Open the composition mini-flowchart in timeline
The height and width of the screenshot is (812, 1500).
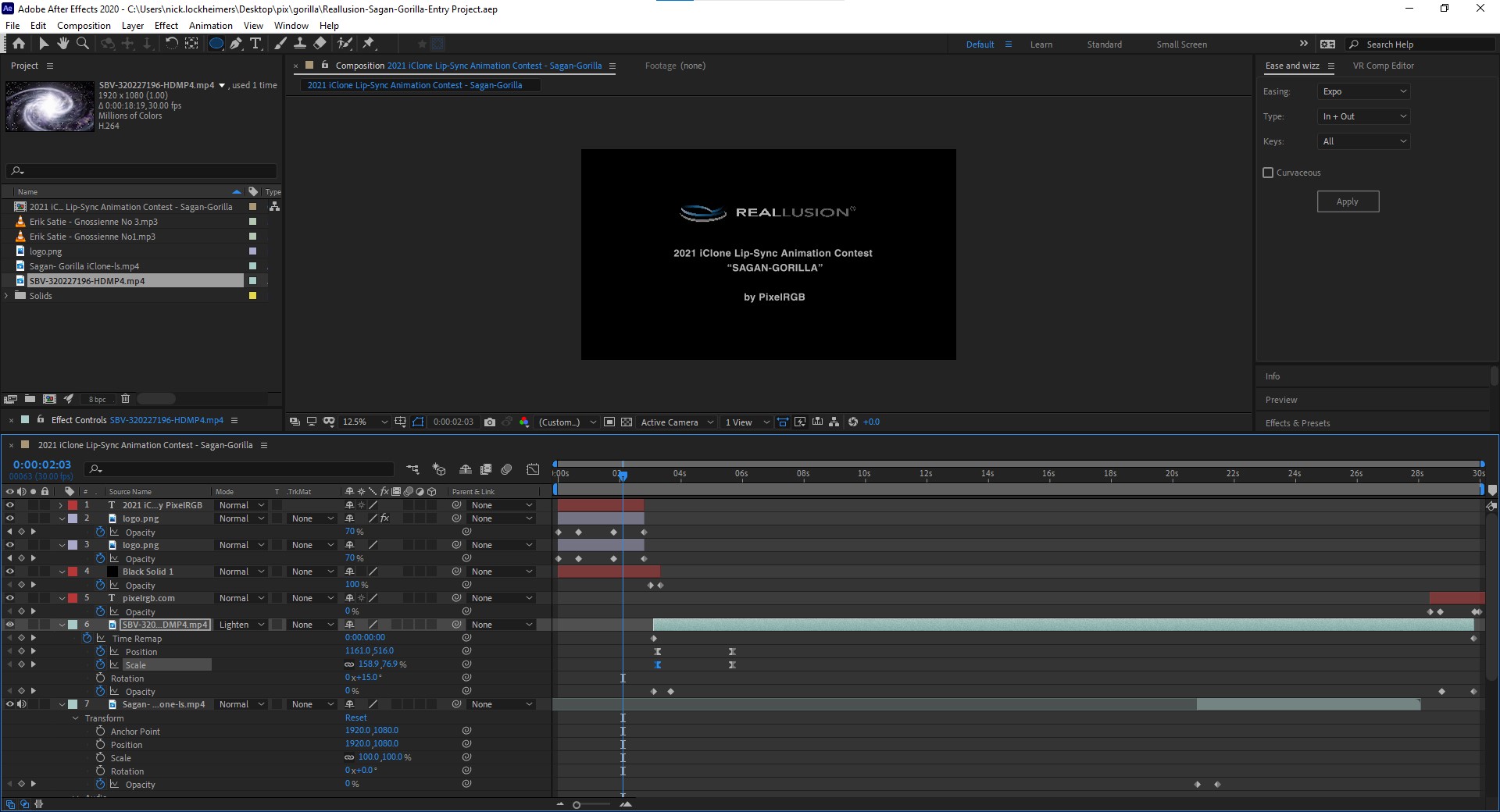coord(412,469)
